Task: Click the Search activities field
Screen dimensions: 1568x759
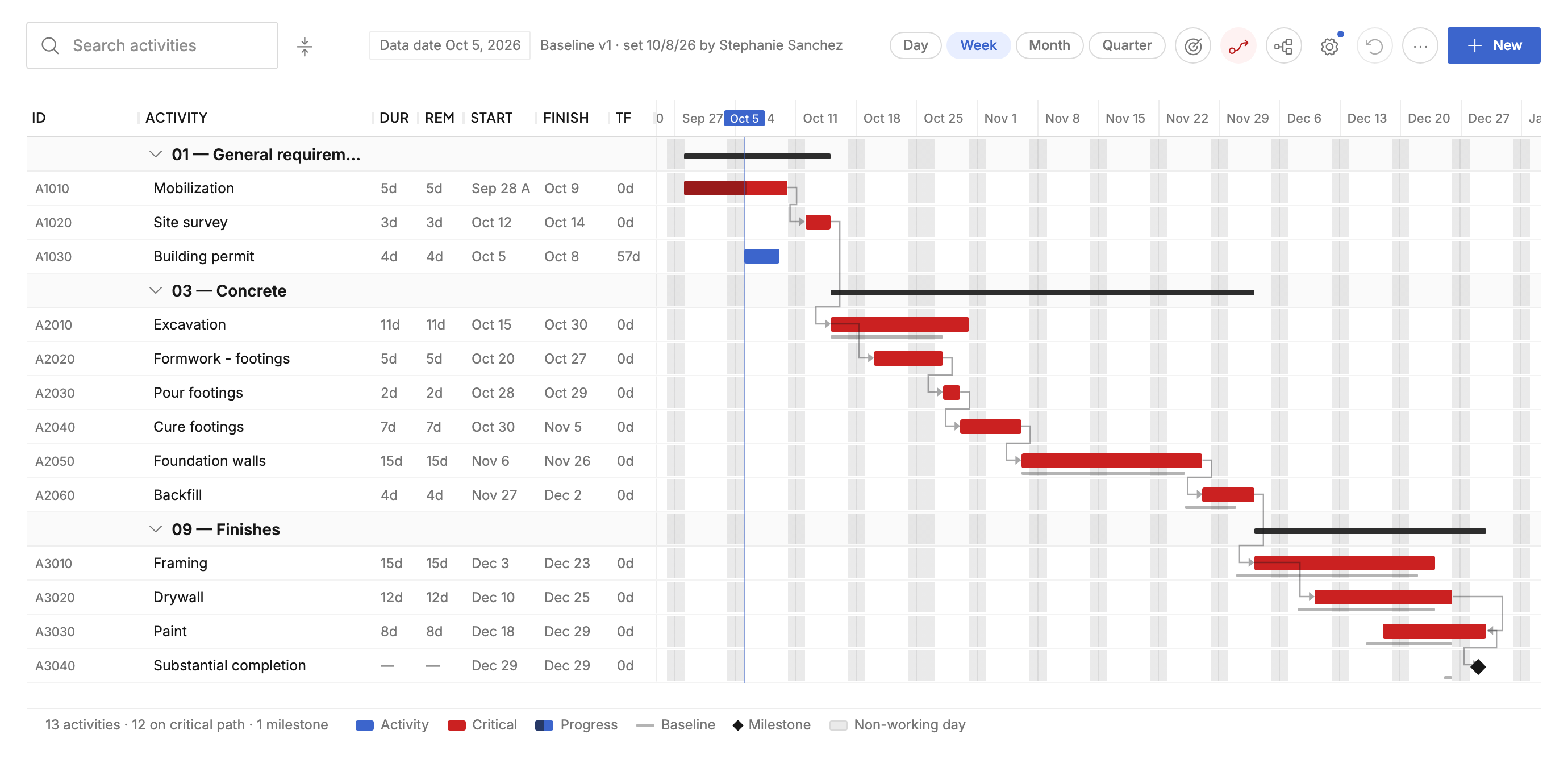Action: 152,45
